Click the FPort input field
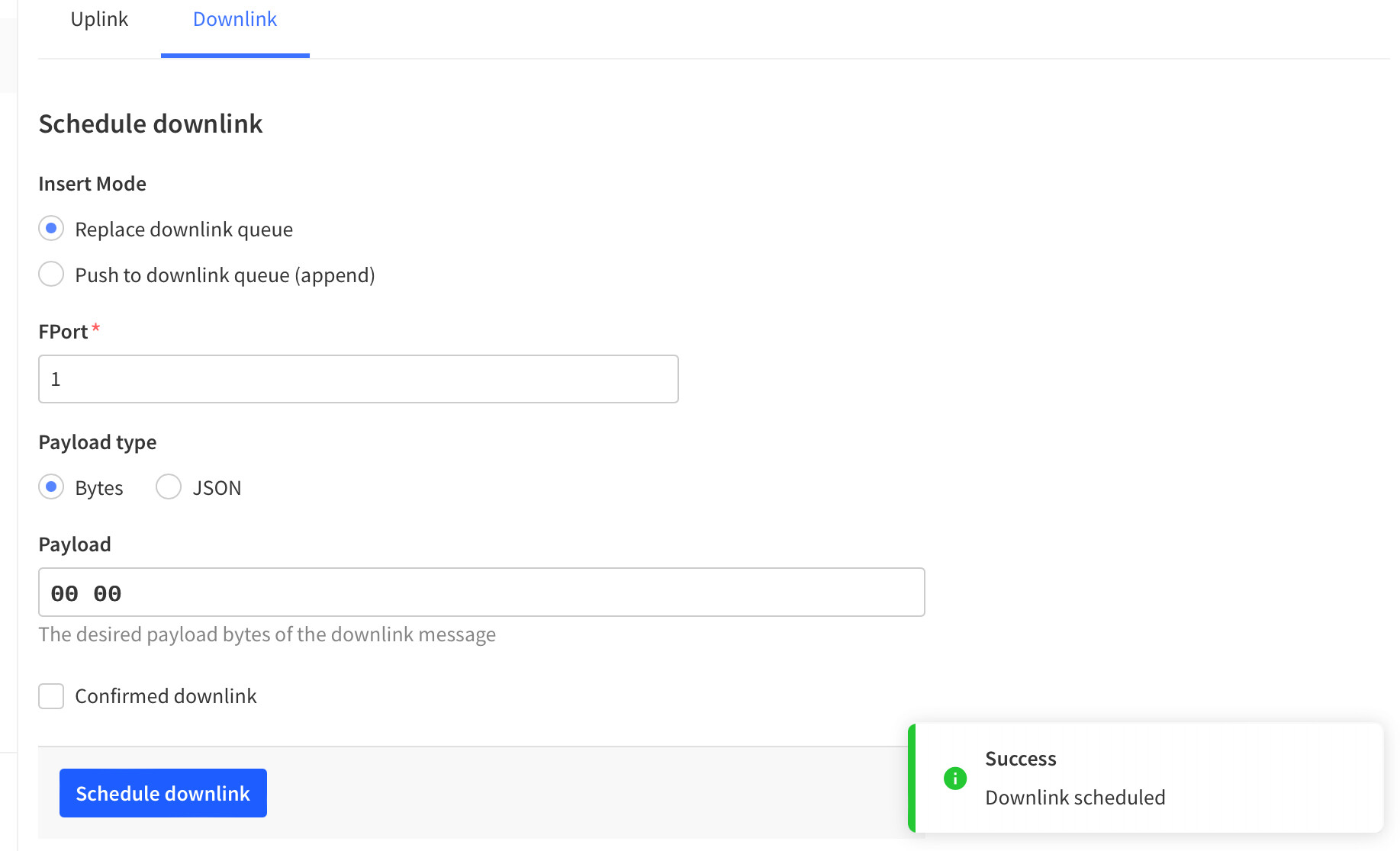1400x851 pixels. pyautogui.click(x=358, y=379)
